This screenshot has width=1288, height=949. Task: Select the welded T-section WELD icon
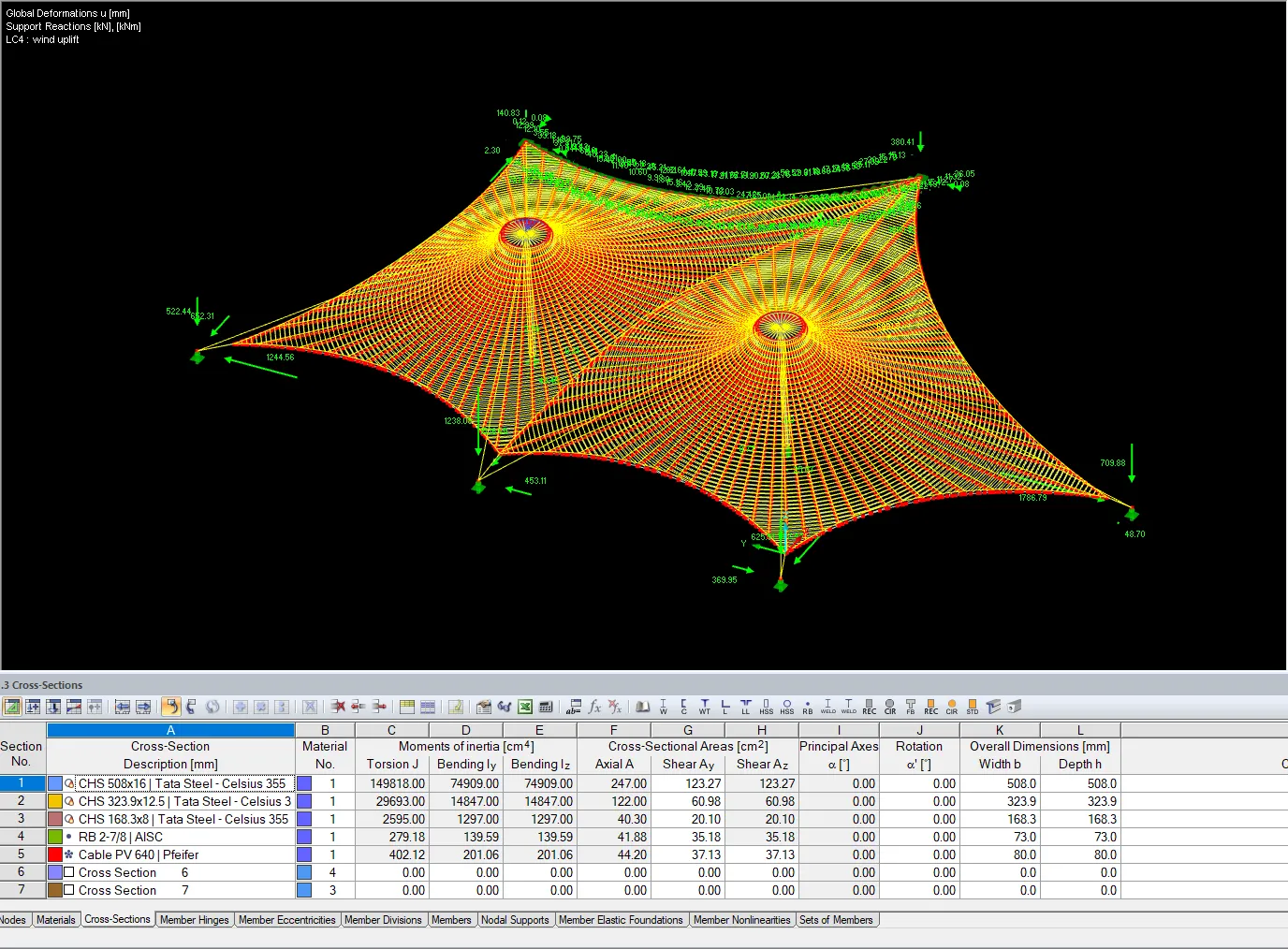(x=849, y=707)
